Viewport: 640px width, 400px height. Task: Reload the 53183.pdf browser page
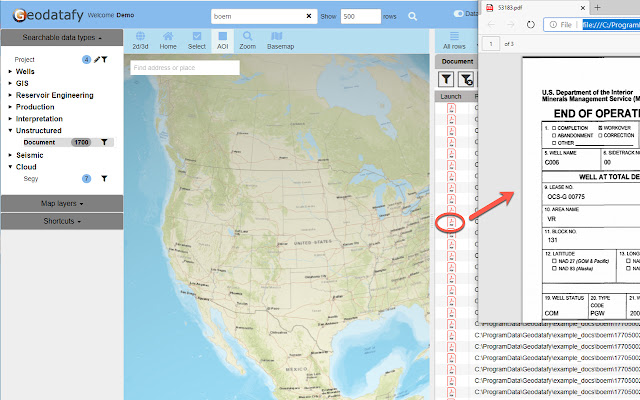coord(531,24)
